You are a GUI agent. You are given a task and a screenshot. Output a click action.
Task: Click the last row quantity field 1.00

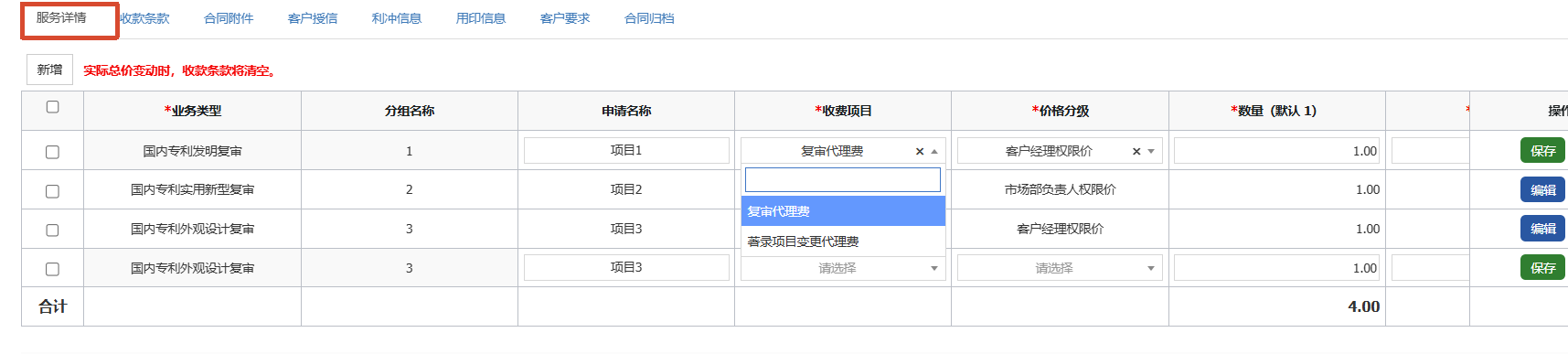(x=1276, y=268)
